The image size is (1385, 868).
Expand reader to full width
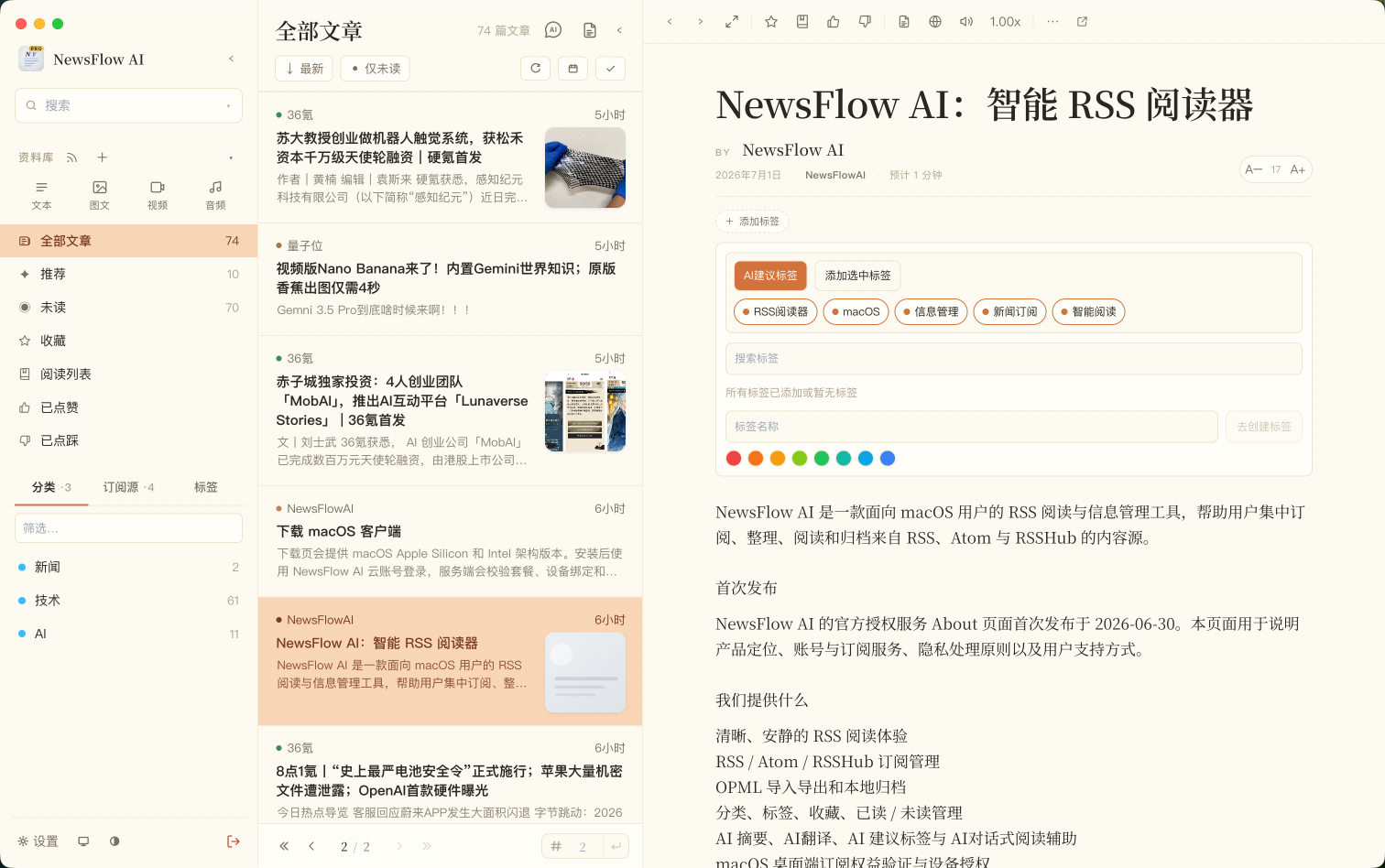pos(732,22)
